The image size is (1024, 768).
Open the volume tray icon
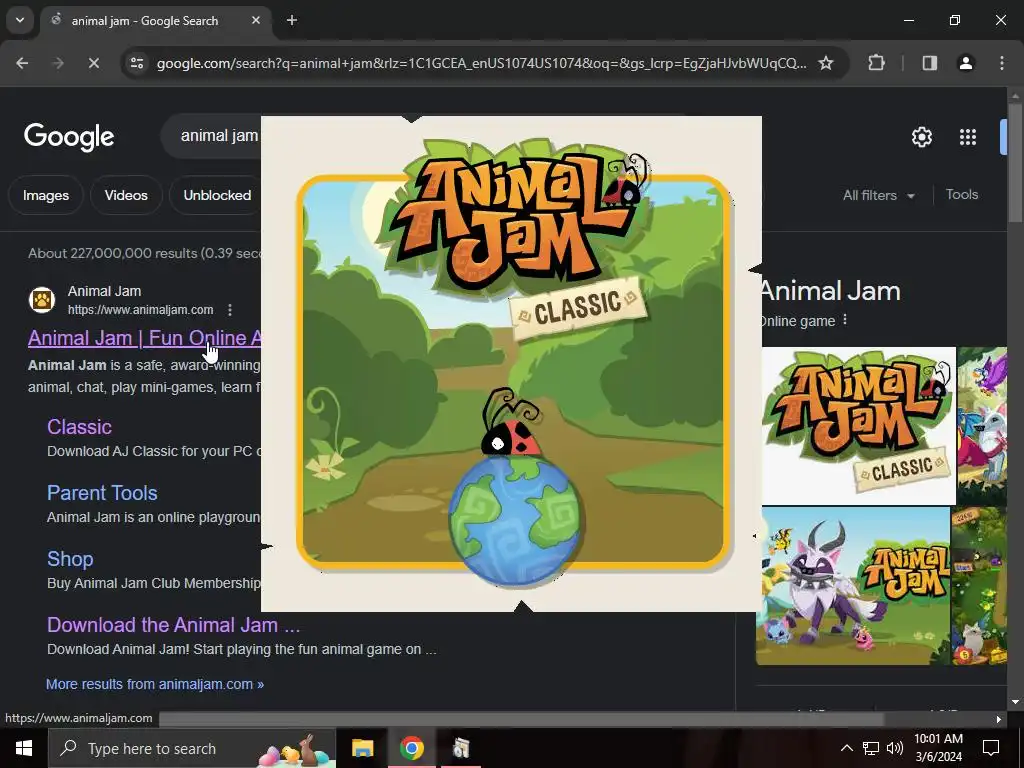tap(895, 748)
